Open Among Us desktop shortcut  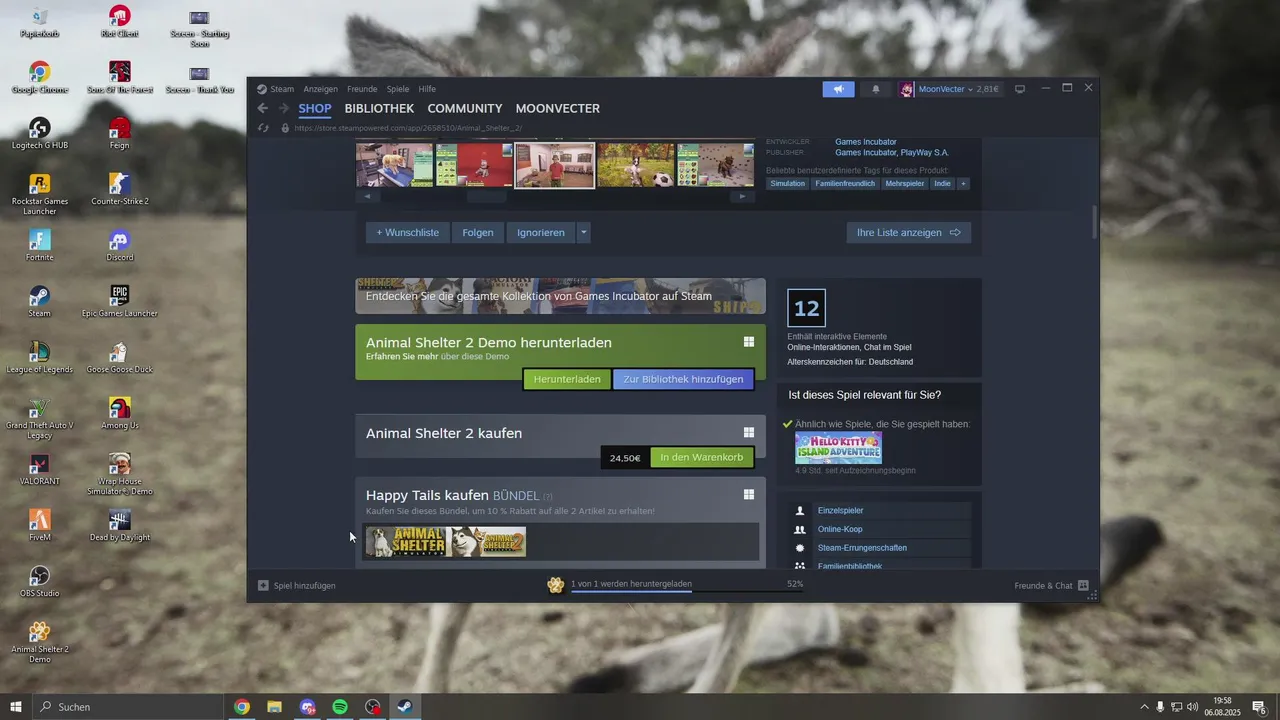coord(119,414)
